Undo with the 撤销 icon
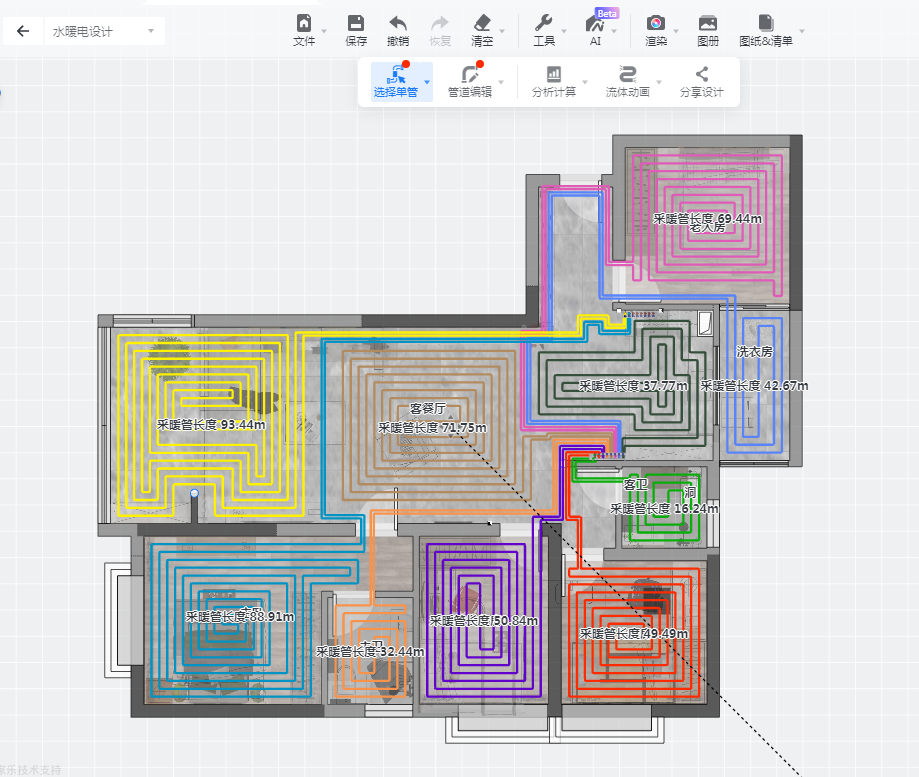 [398, 30]
